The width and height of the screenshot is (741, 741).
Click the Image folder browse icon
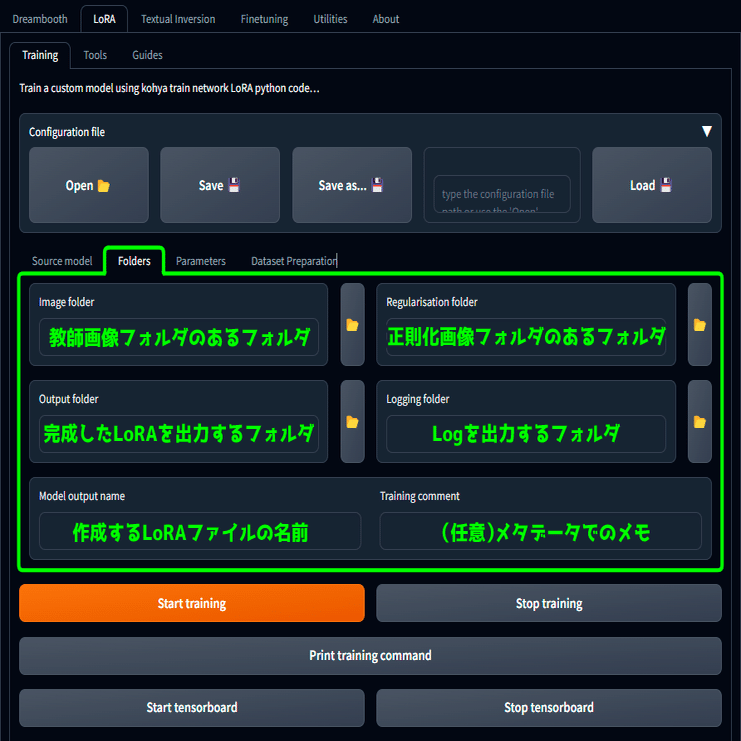coord(352,325)
